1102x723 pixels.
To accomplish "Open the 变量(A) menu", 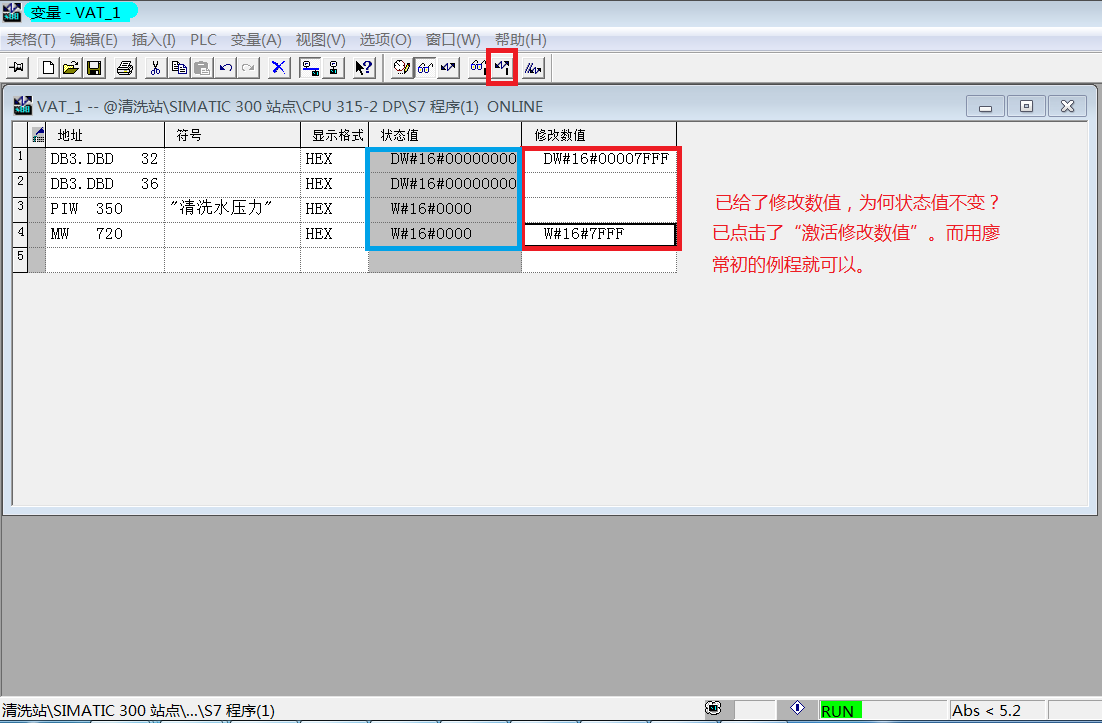I will [x=256, y=40].
